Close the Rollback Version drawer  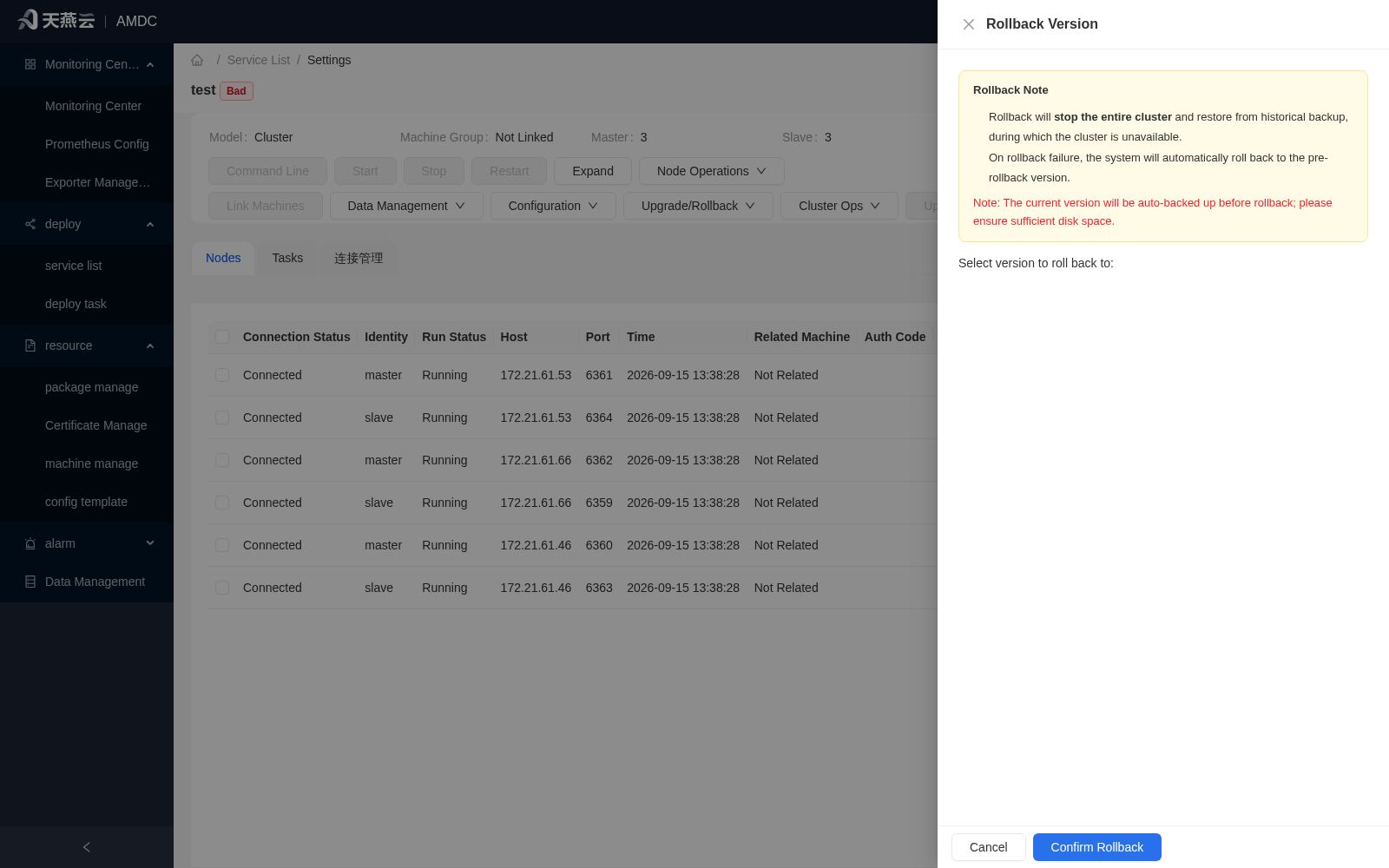(x=969, y=24)
